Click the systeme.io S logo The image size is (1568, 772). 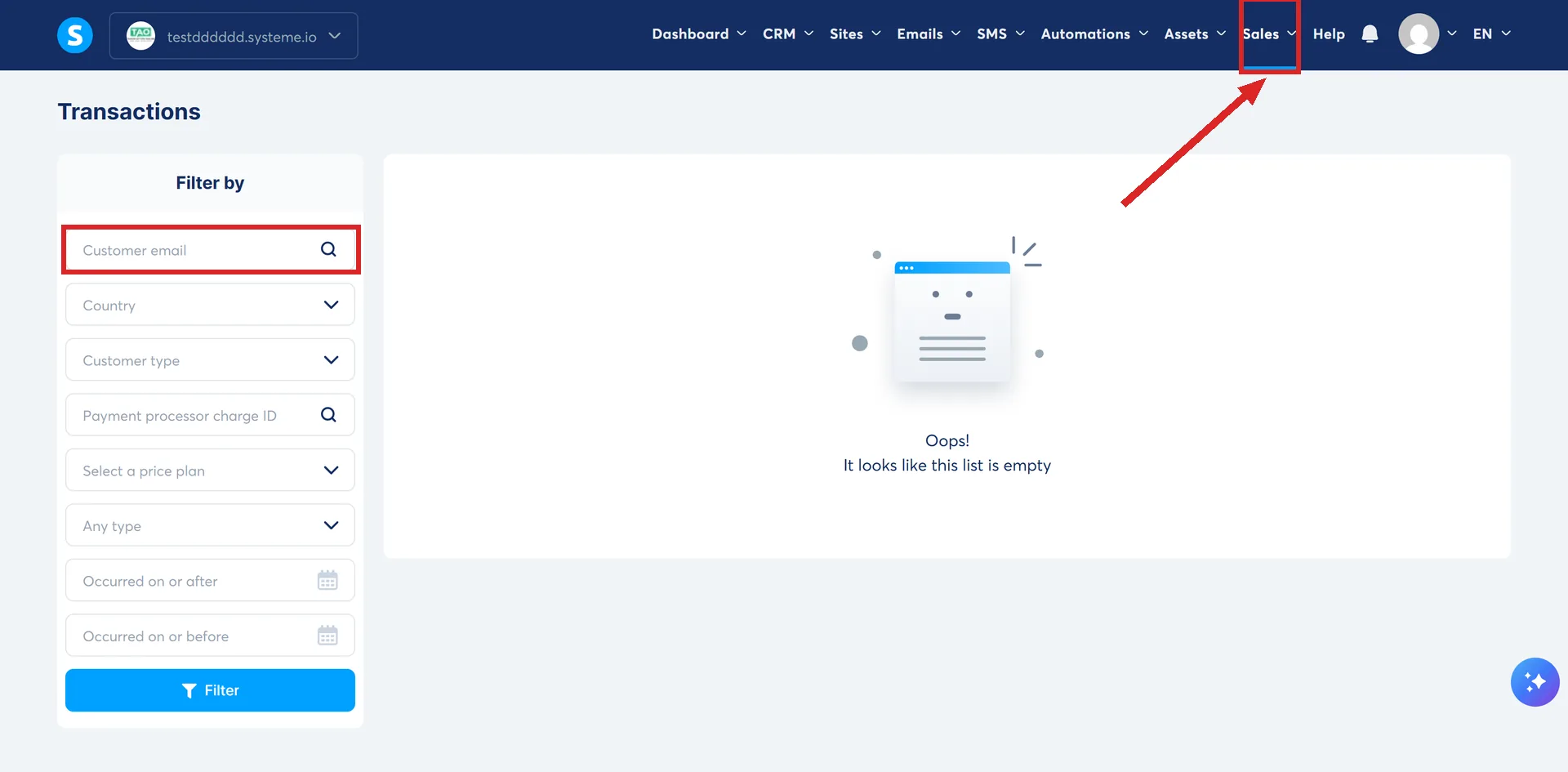click(x=75, y=35)
